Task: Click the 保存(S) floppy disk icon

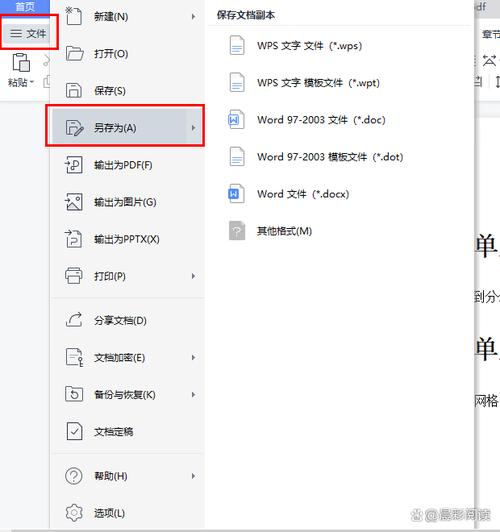Action: 74,91
